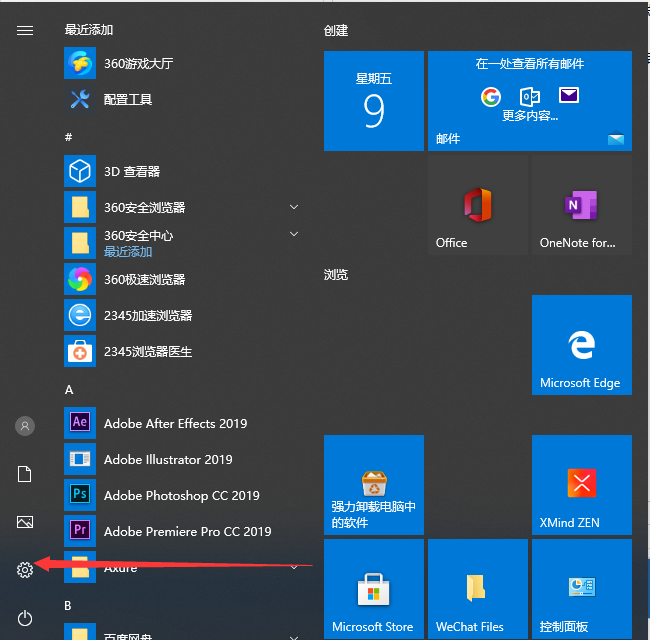The image size is (650, 640).
Task: Open Documents icon in left sidebar
Action: tap(25, 474)
